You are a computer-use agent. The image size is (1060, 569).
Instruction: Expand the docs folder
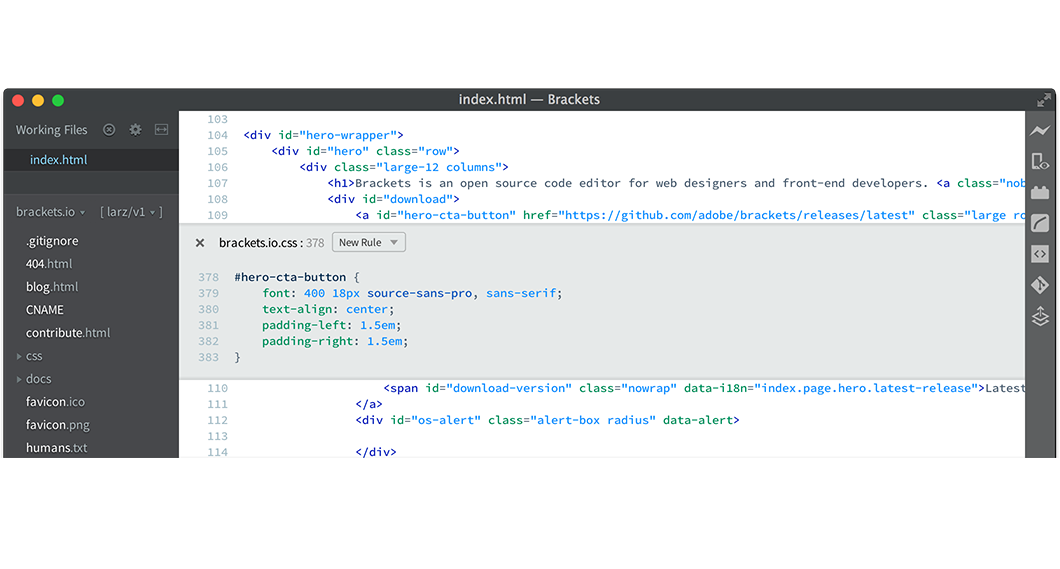tap(34, 379)
